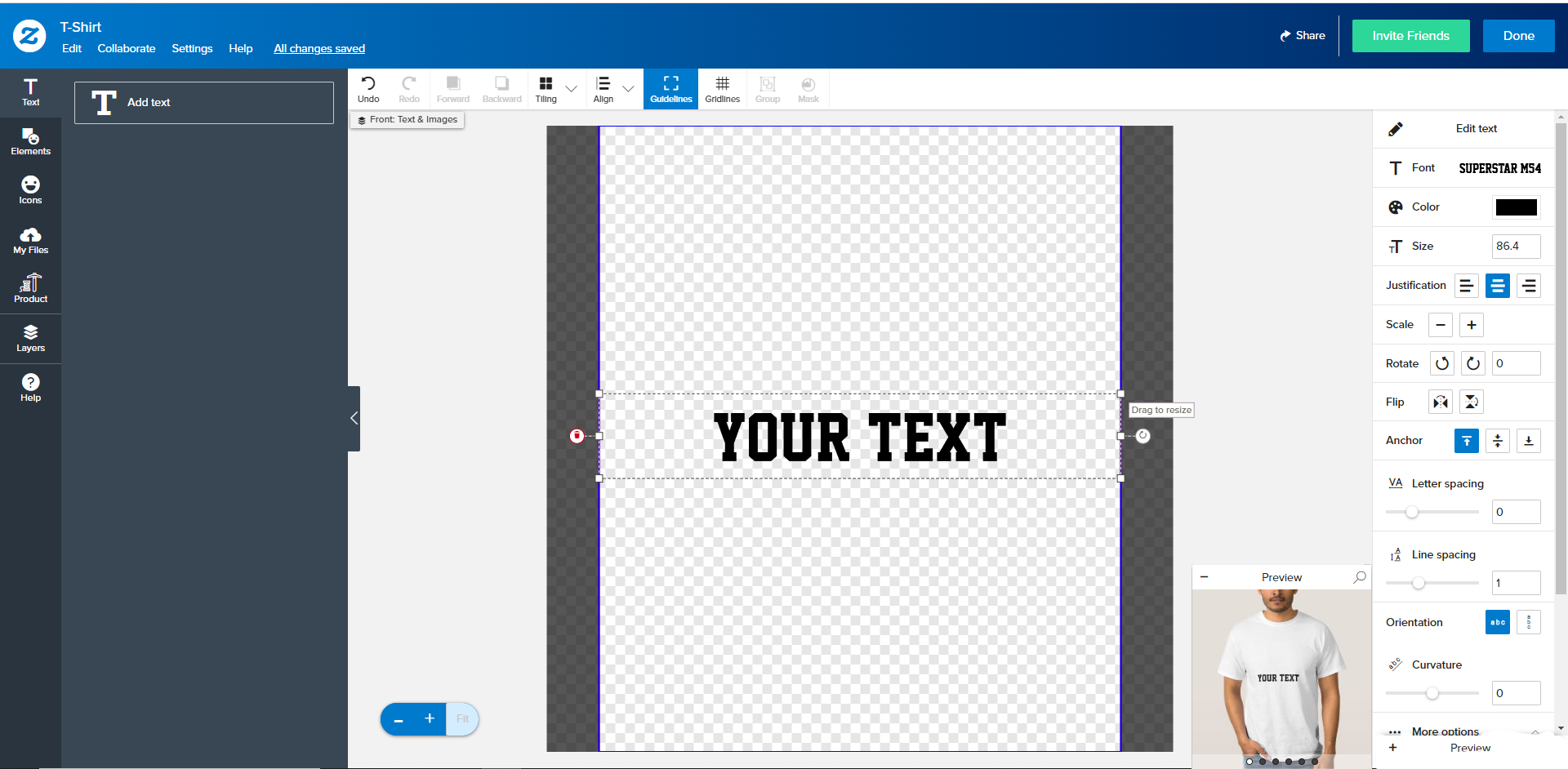Open the Settings menu
This screenshot has width=1568, height=769.
pyautogui.click(x=192, y=48)
